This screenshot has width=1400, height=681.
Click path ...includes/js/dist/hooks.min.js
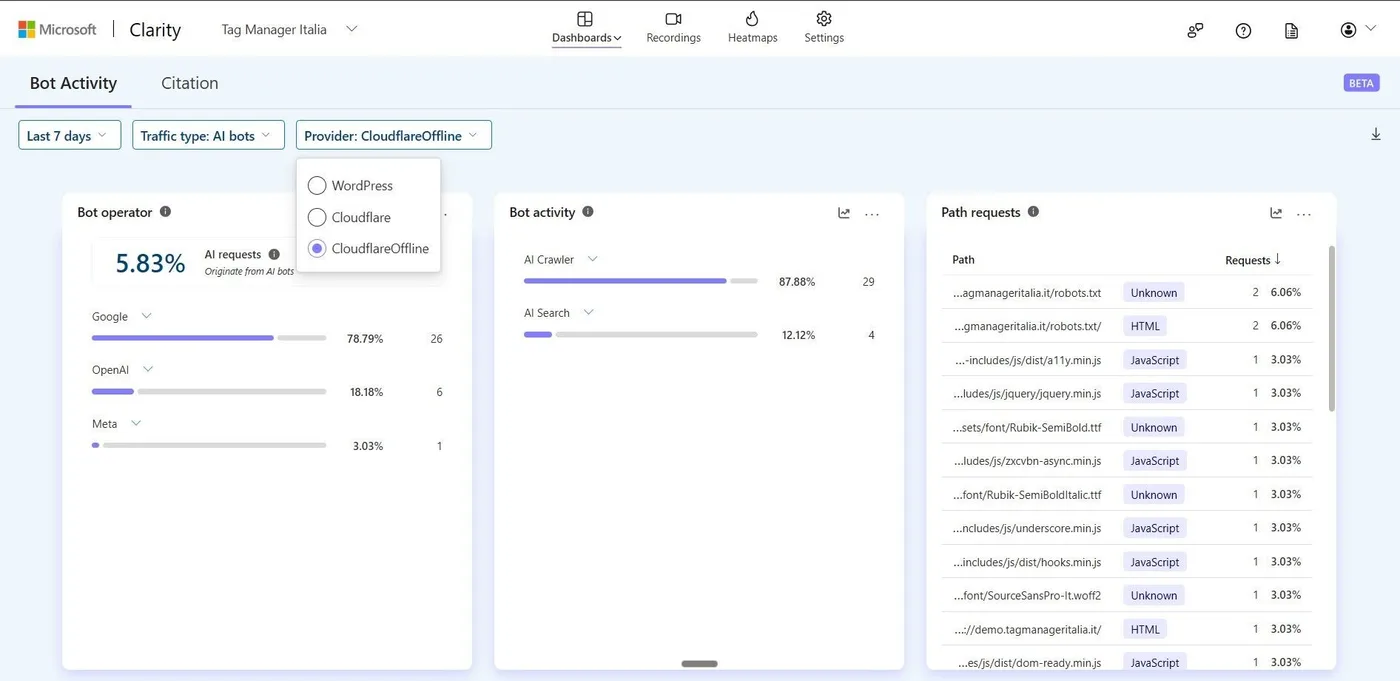tap(1027, 562)
